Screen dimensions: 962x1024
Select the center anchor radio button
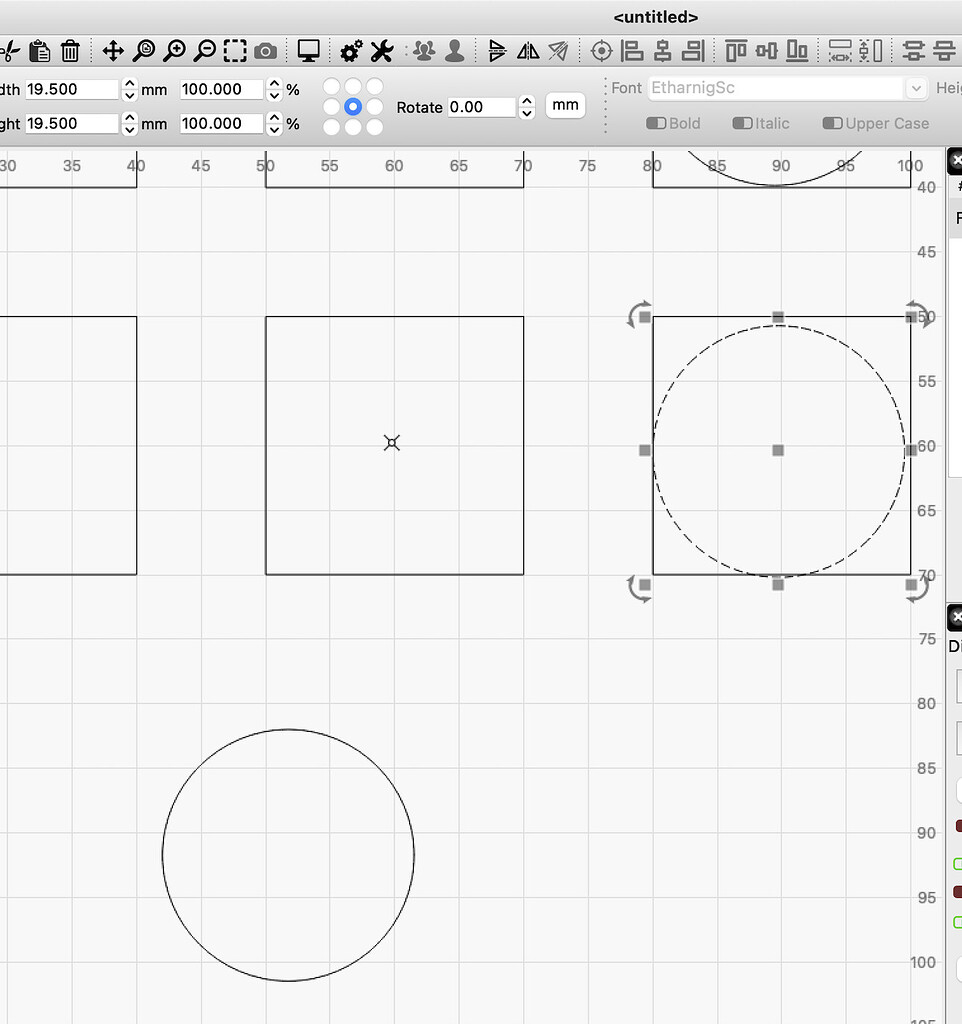click(x=353, y=107)
